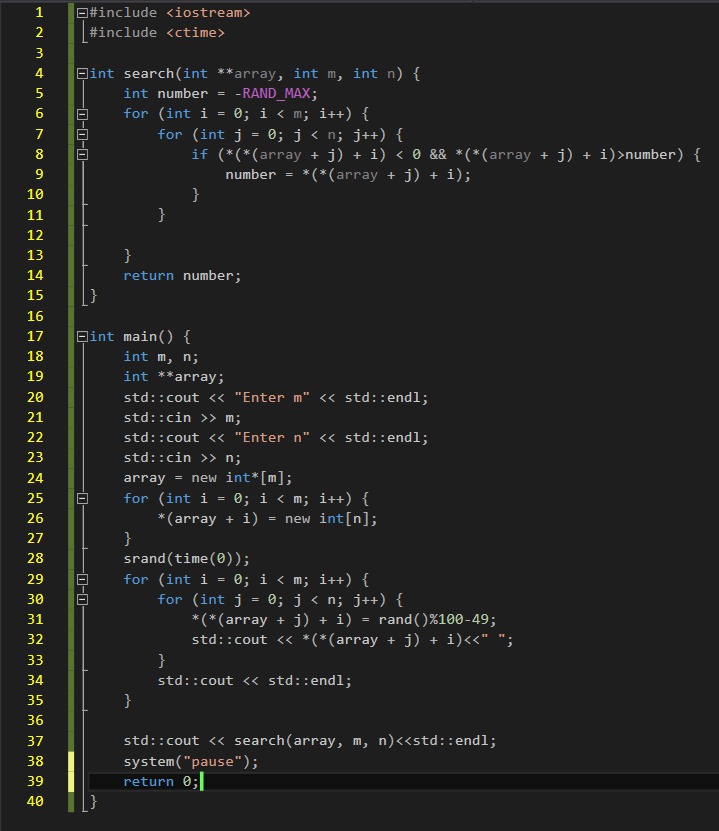The width and height of the screenshot is (719, 831).
Task: Click 'std::cin >> n;' statement
Action: point(182,458)
